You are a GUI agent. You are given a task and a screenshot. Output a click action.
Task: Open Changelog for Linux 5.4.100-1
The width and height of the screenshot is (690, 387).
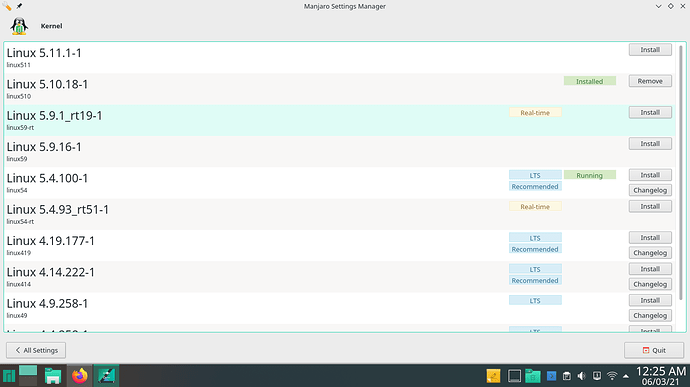(x=650, y=190)
